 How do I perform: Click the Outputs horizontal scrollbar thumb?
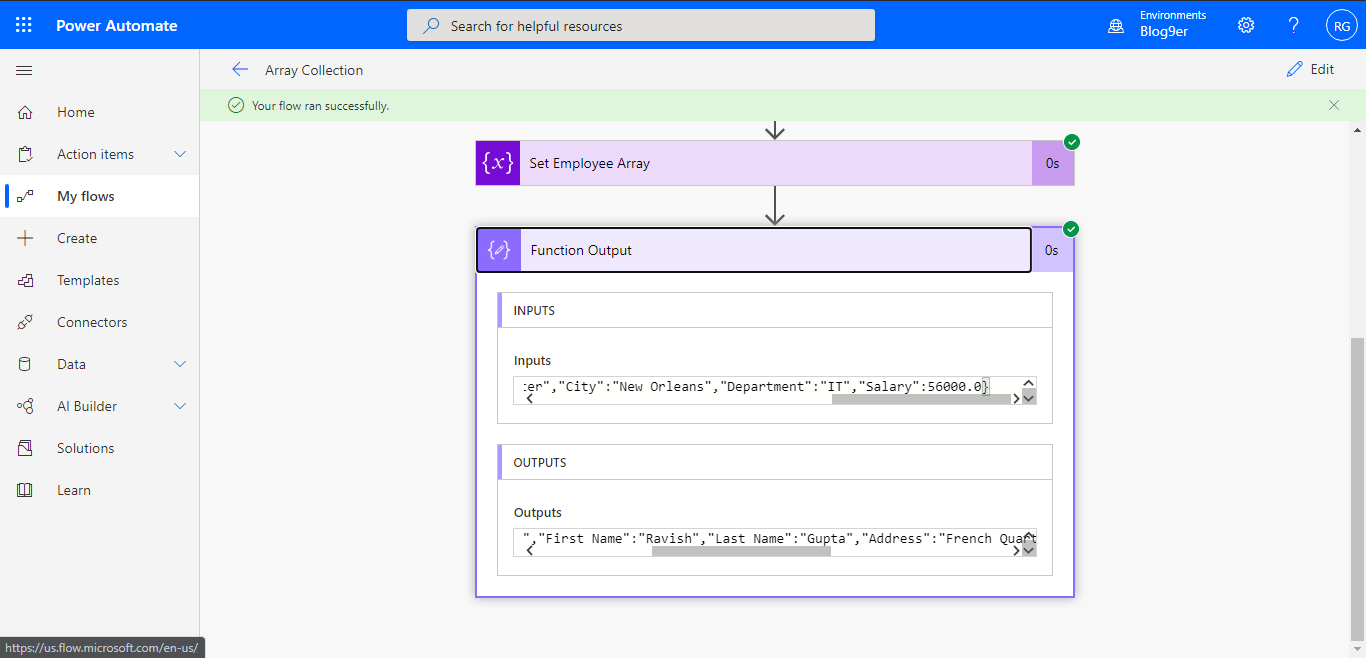(741, 550)
